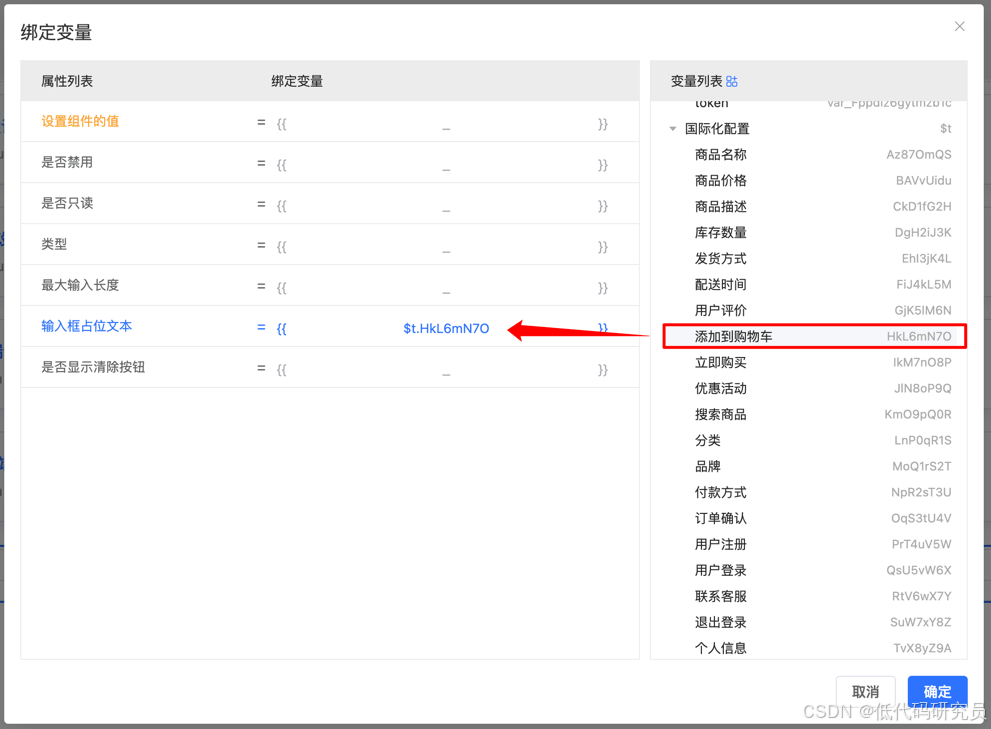Click the key CkD1fG2H
Viewport: 991px width, 729px height.
pos(922,207)
